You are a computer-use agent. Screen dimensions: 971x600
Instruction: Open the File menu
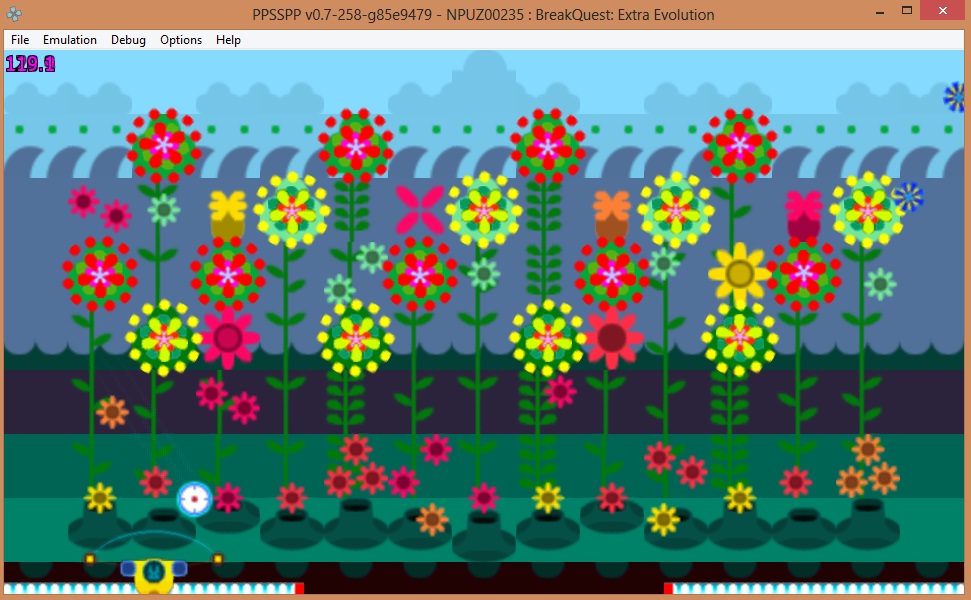coord(20,40)
